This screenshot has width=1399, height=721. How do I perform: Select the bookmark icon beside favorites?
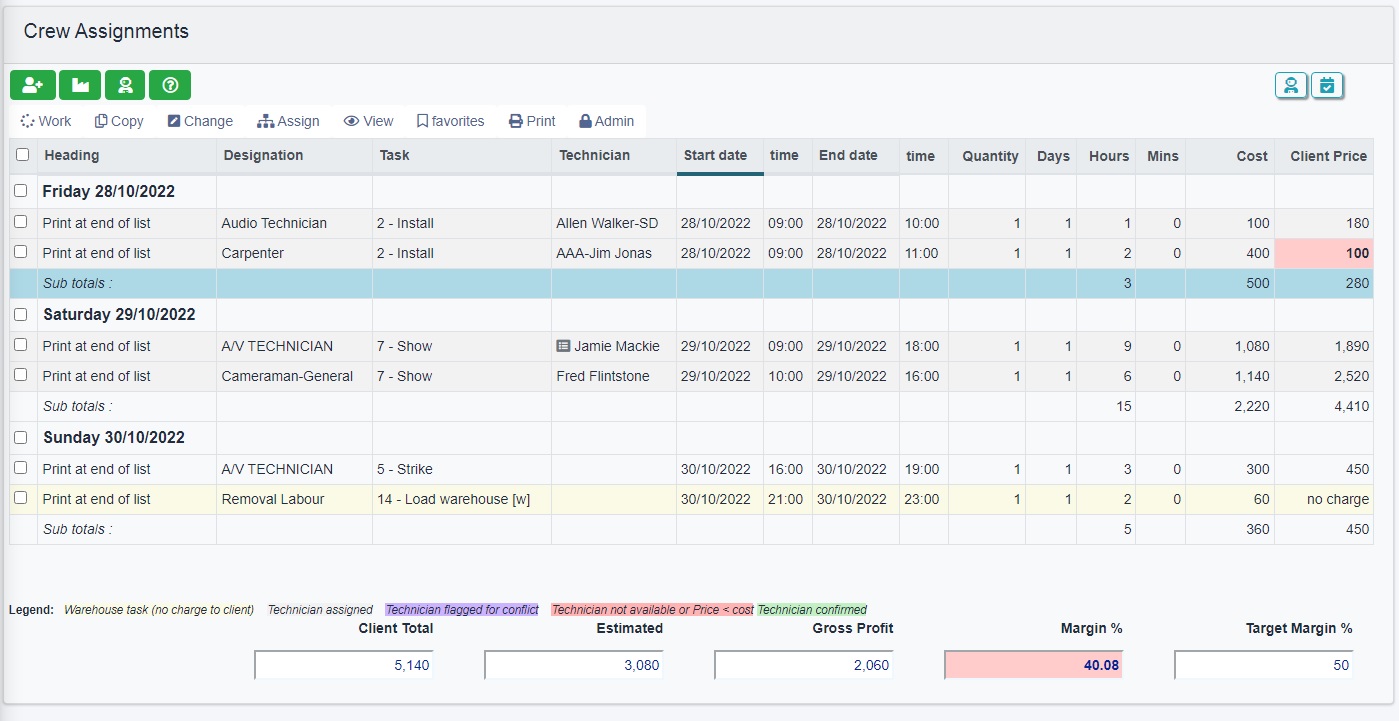pyautogui.click(x=423, y=120)
